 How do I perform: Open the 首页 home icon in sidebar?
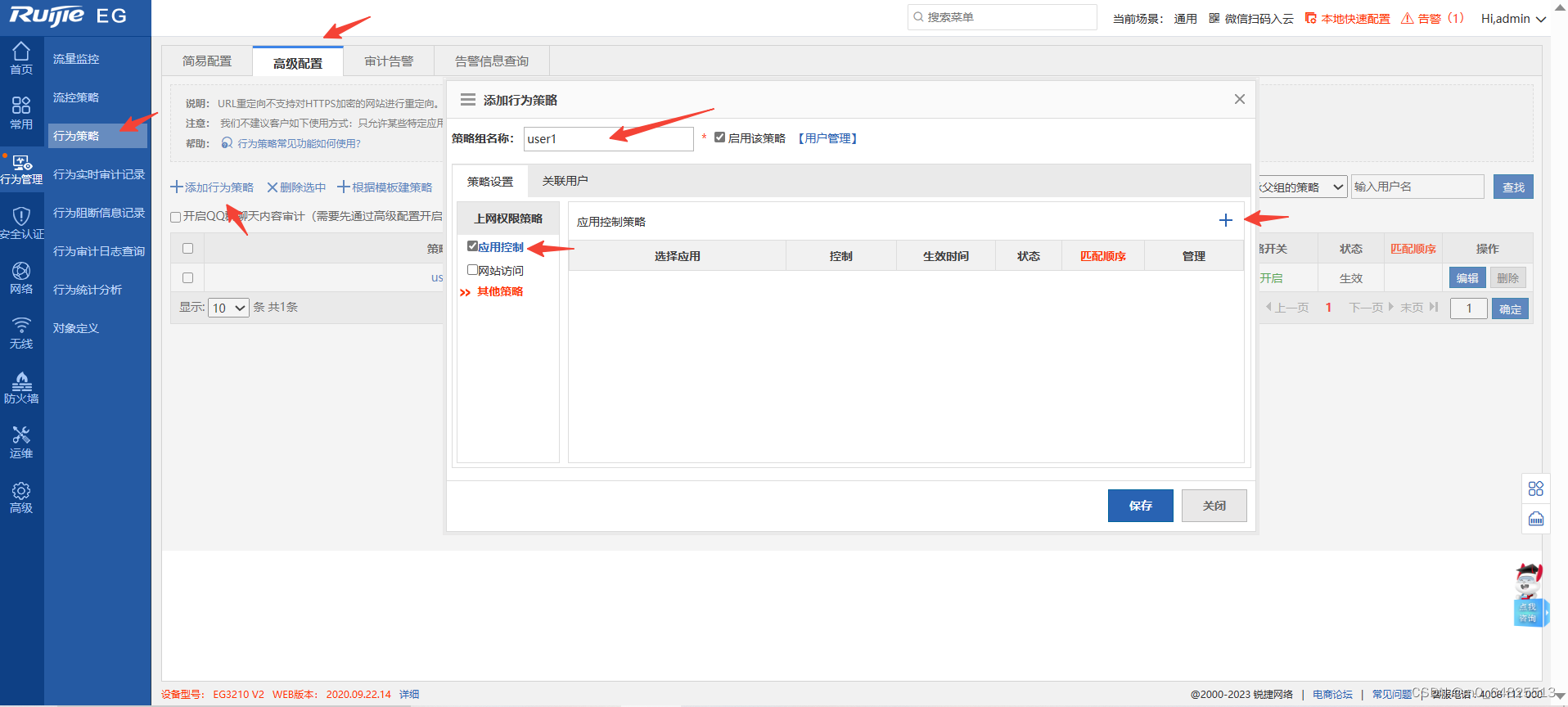pos(21,58)
